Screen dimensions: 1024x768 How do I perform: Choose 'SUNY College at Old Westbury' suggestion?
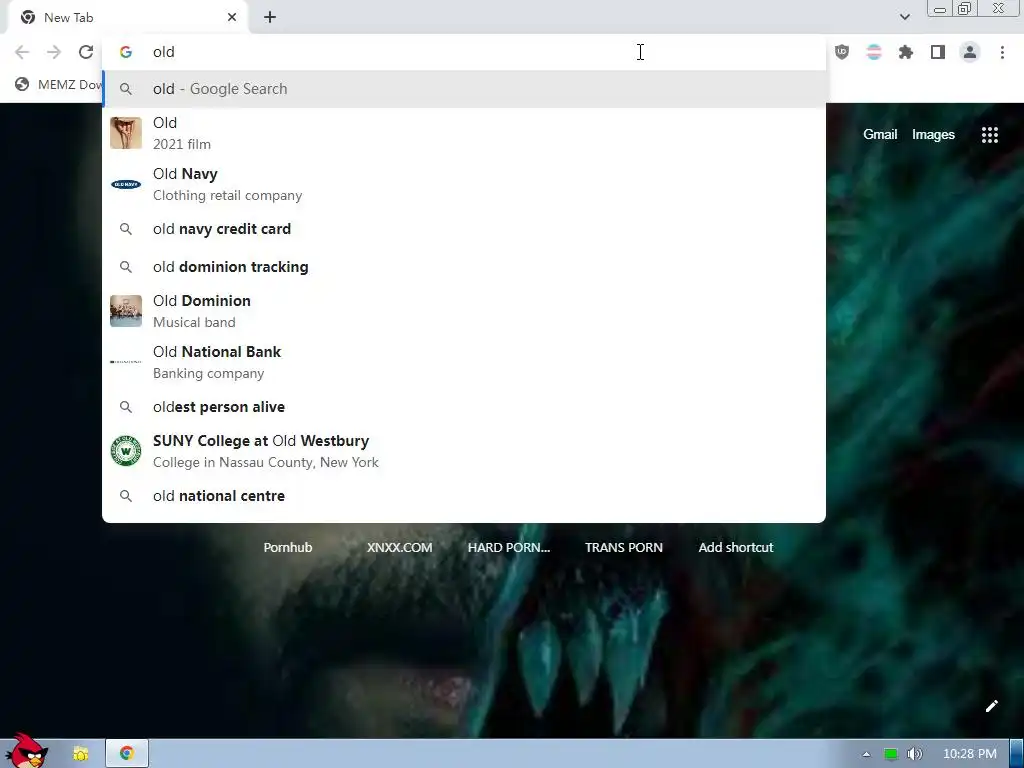click(464, 451)
